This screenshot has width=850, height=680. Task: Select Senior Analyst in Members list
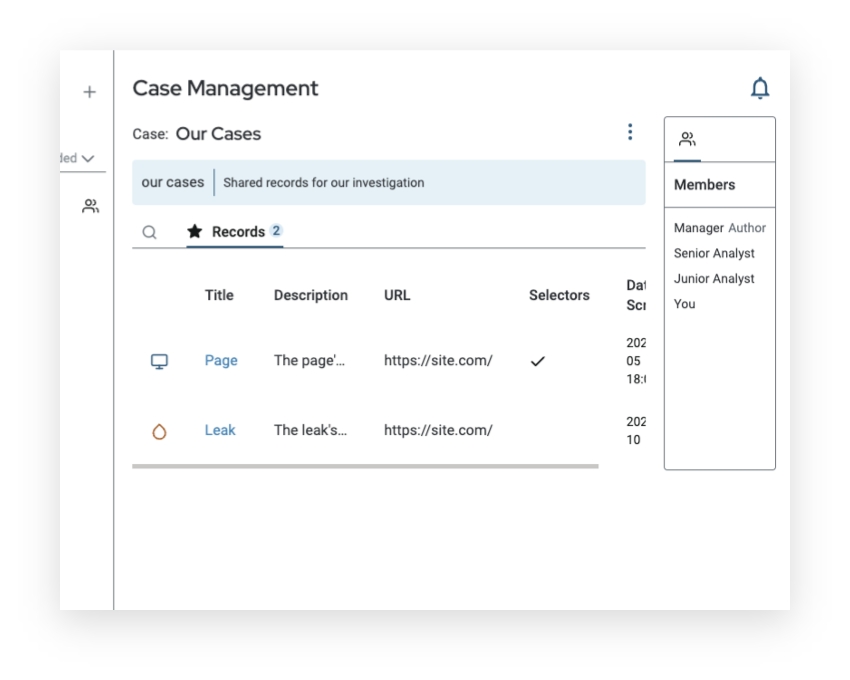(714, 254)
